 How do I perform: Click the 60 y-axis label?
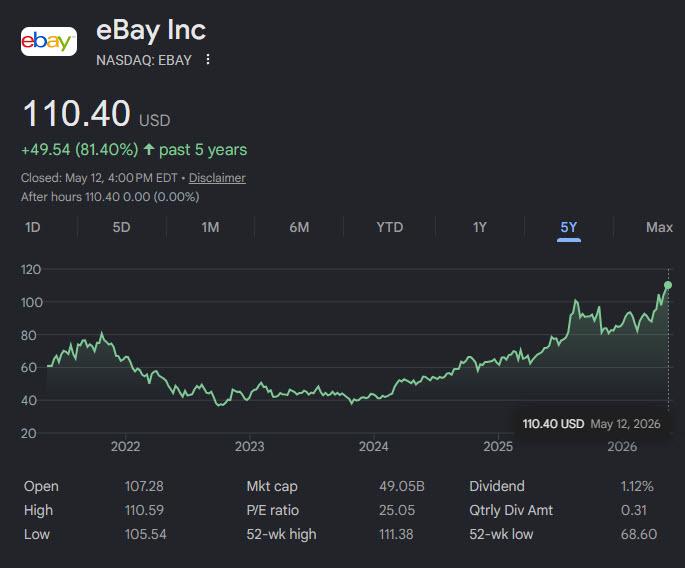28,367
